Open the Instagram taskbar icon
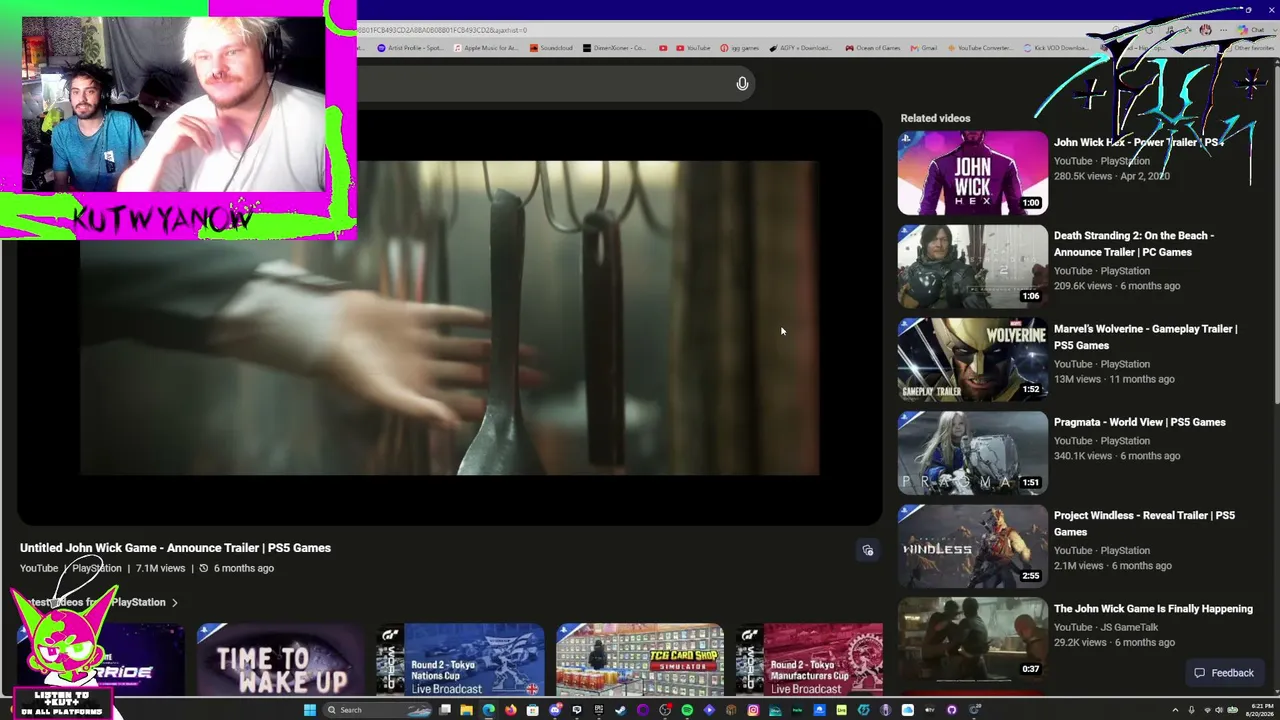Screen dimensions: 1280x720 point(753,710)
